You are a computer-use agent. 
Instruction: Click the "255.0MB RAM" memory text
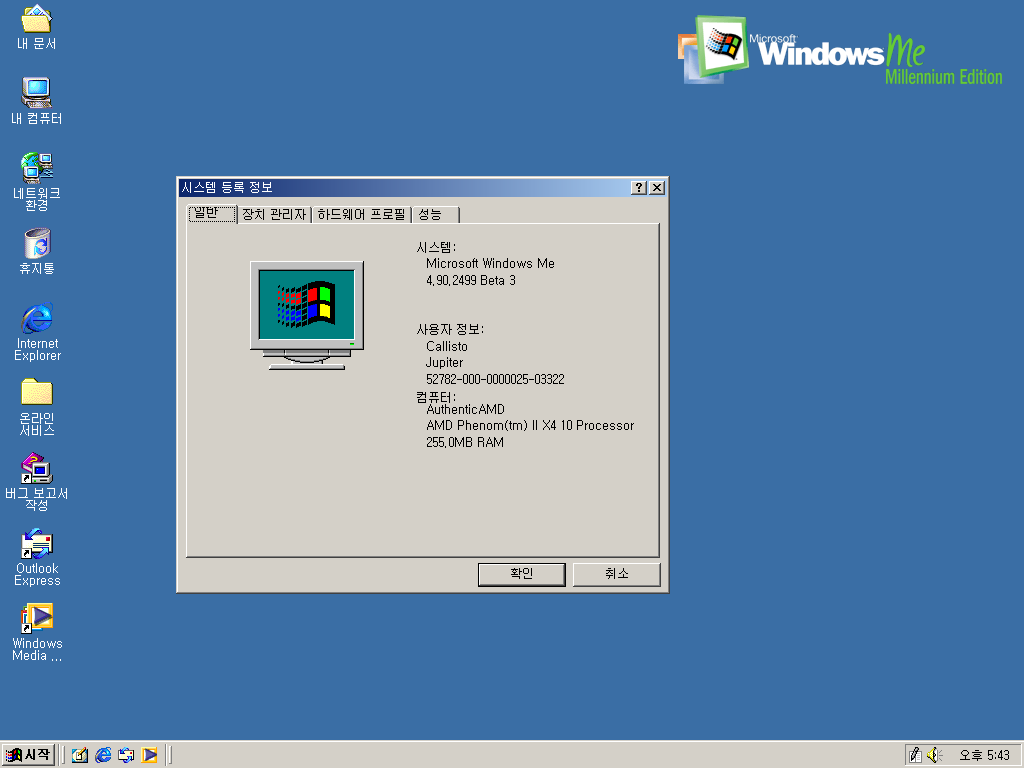click(x=464, y=442)
